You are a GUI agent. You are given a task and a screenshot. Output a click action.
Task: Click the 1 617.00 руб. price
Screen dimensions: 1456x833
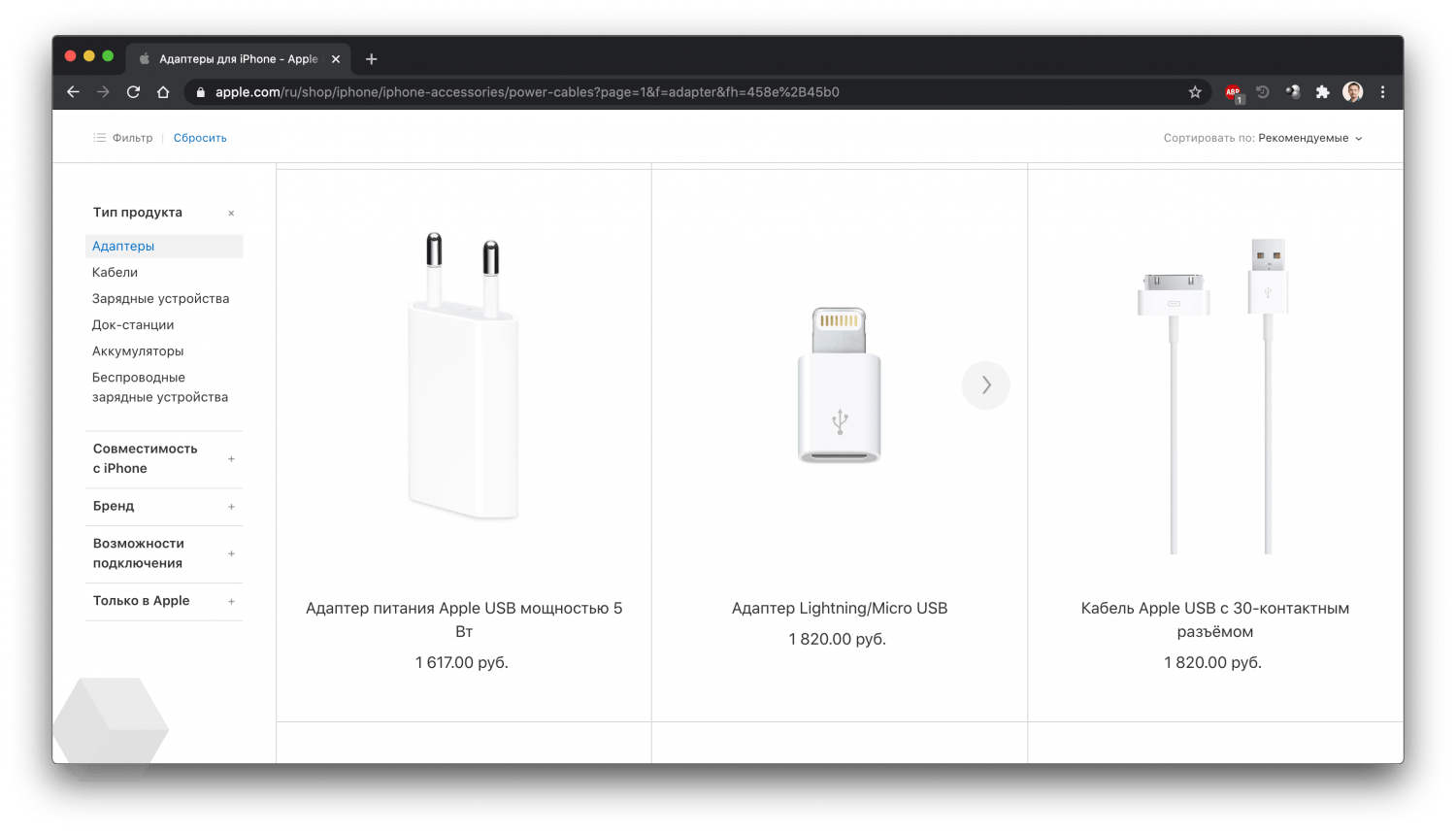click(462, 663)
